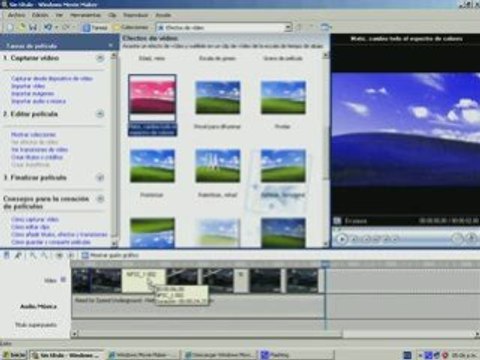Select the Posterizar effect thumbnail
The image size is (480, 360).
(152, 166)
